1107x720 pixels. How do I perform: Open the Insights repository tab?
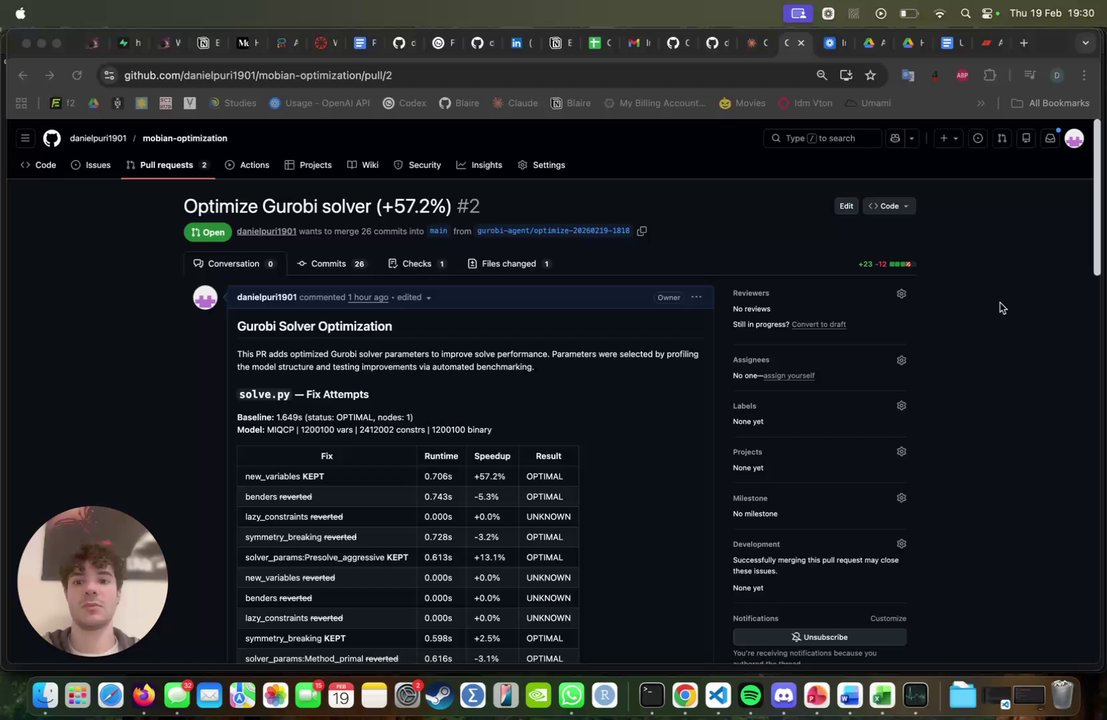479,165
